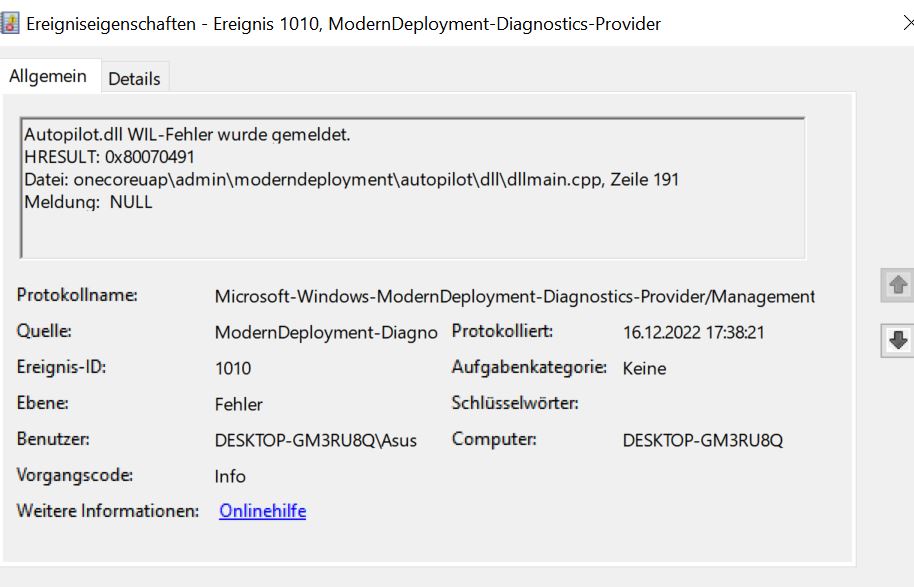Go to next event with down arrow
This screenshot has width=914, height=587.
coord(897,341)
